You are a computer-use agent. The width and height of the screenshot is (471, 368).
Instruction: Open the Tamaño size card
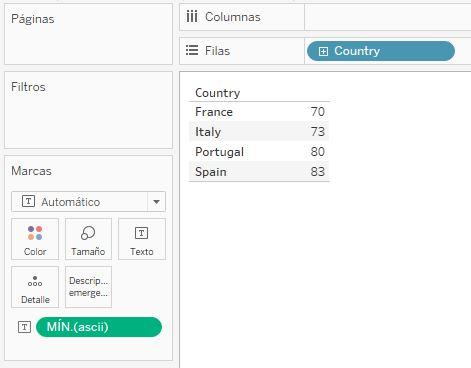pos(88,239)
